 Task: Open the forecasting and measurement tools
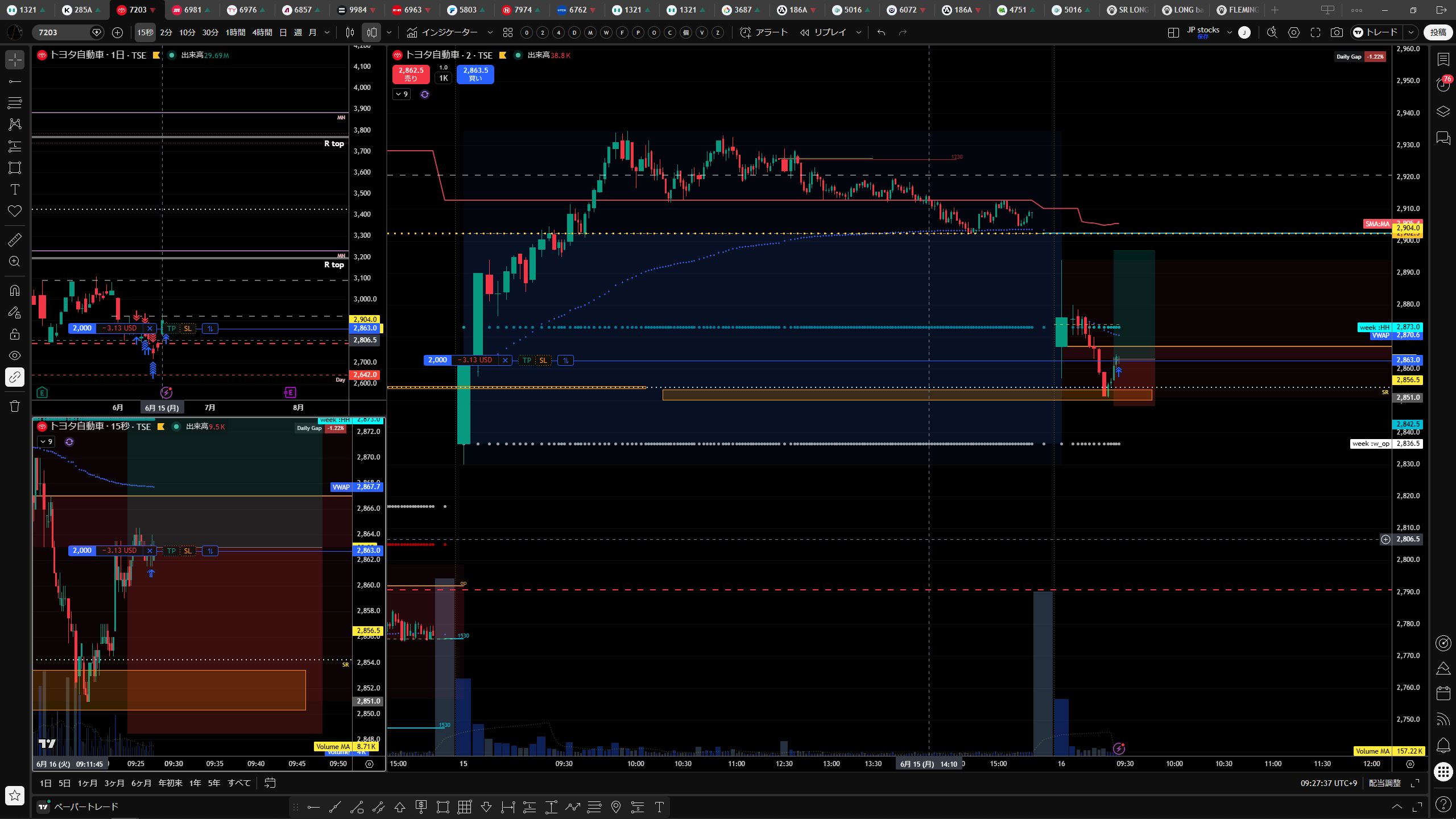click(15, 146)
